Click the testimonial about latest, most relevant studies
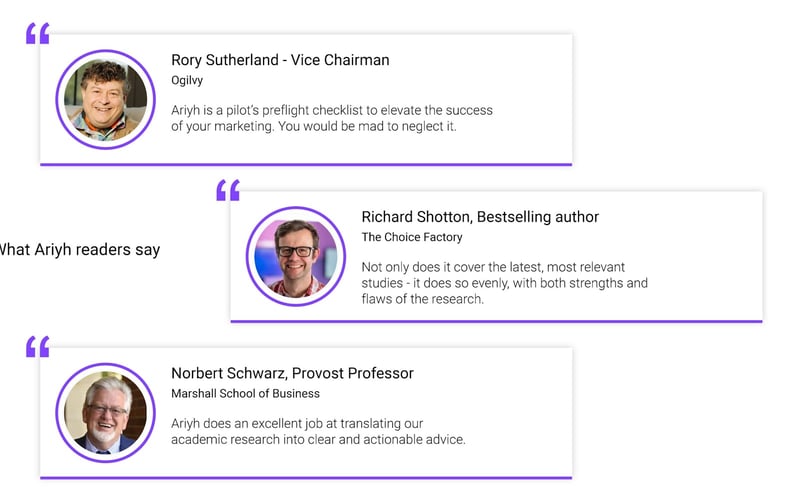 pos(505,283)
